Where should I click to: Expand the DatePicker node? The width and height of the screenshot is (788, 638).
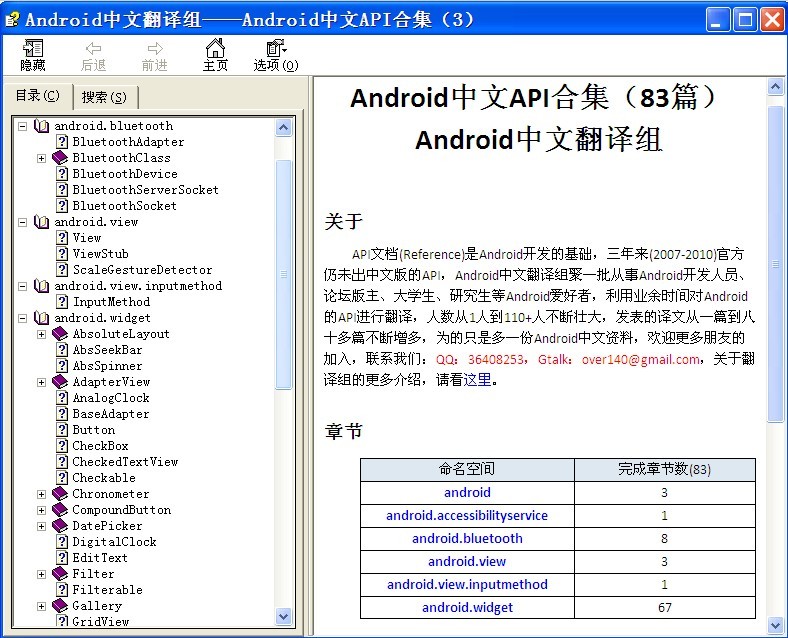pyautogui.click(x=42, y=526)
